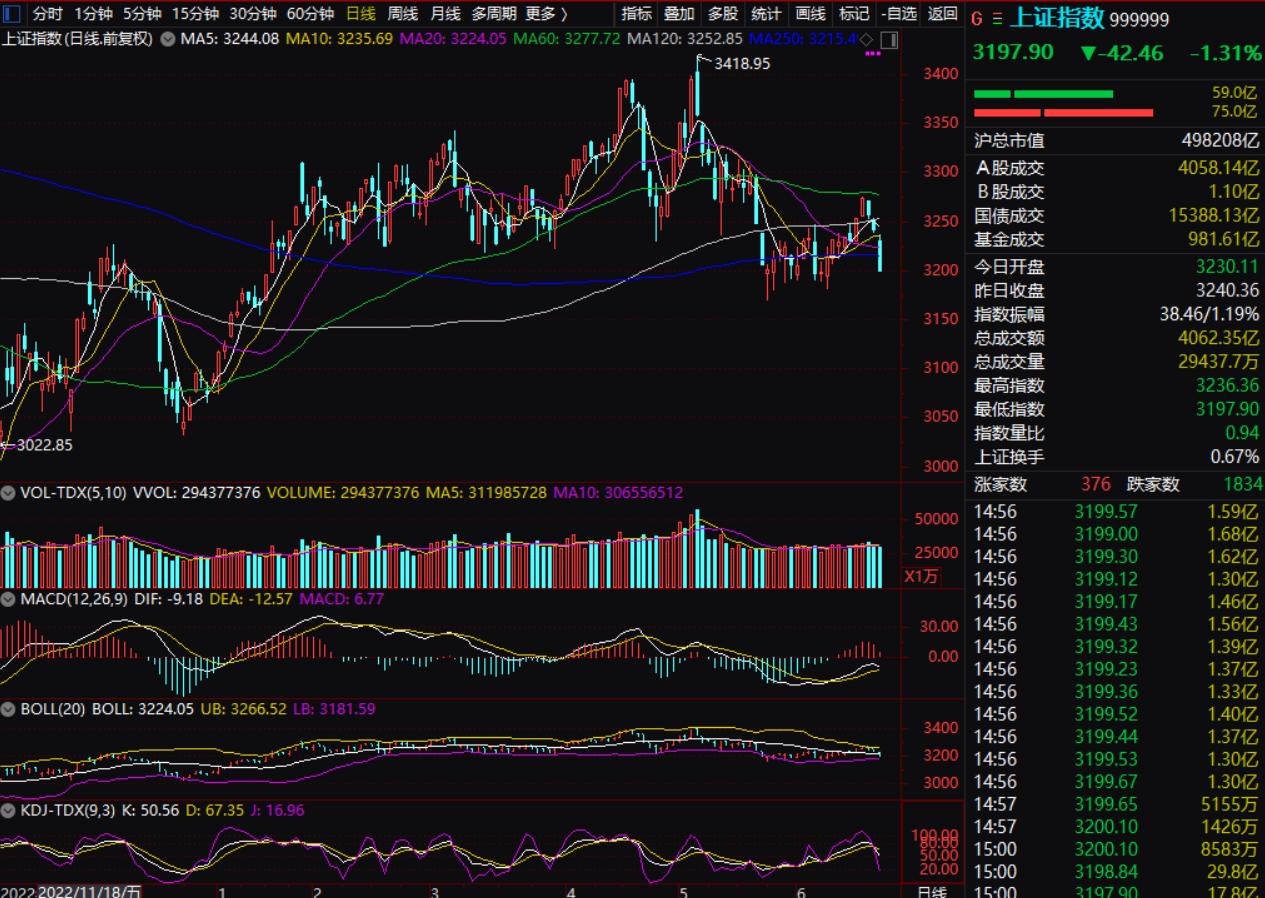This screenshot has width=1265, height=898.
Task: Open the BOLL indicator dropdown arrow
Action: tap(8, 709)
